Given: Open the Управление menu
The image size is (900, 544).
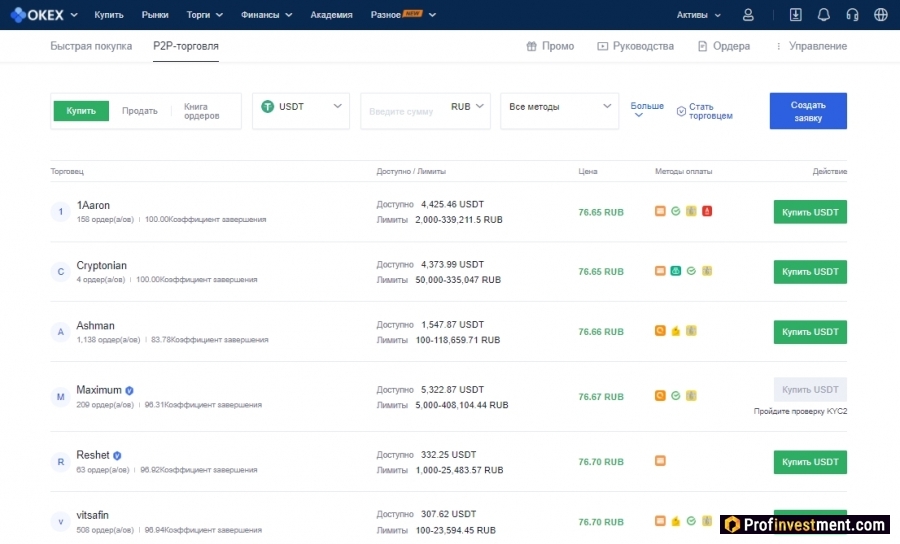Looking at the screenshot, I should pyautogui.click(x=811, y=46).
